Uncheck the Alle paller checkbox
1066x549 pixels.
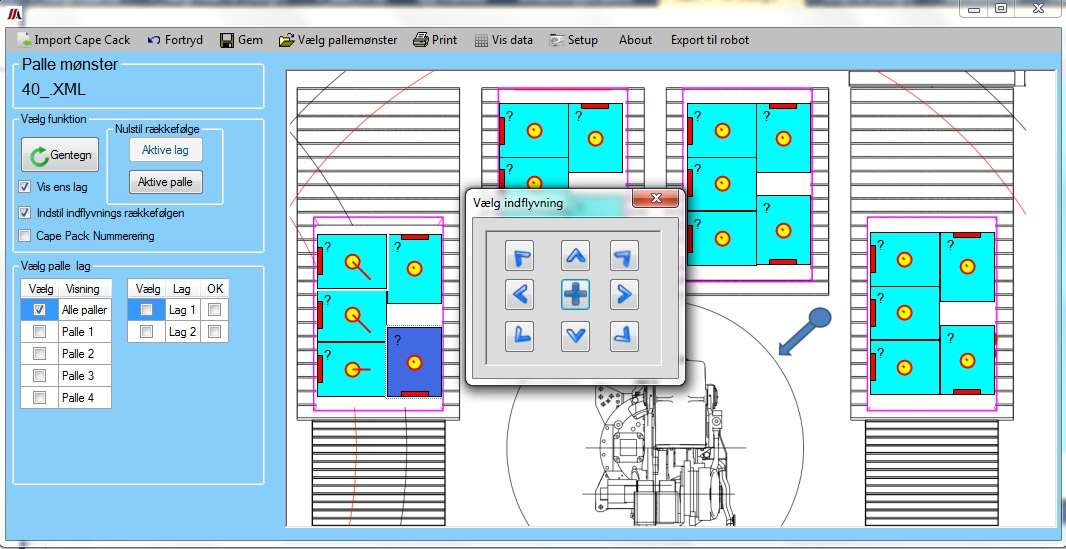click(39, 310)
